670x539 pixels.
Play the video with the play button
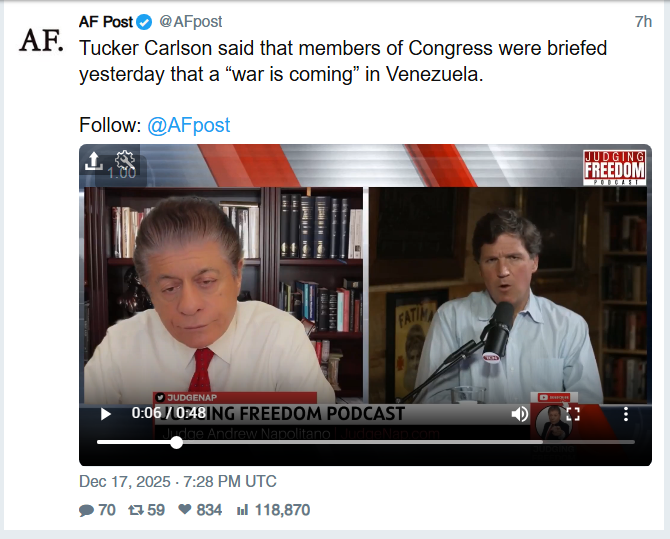106,414
